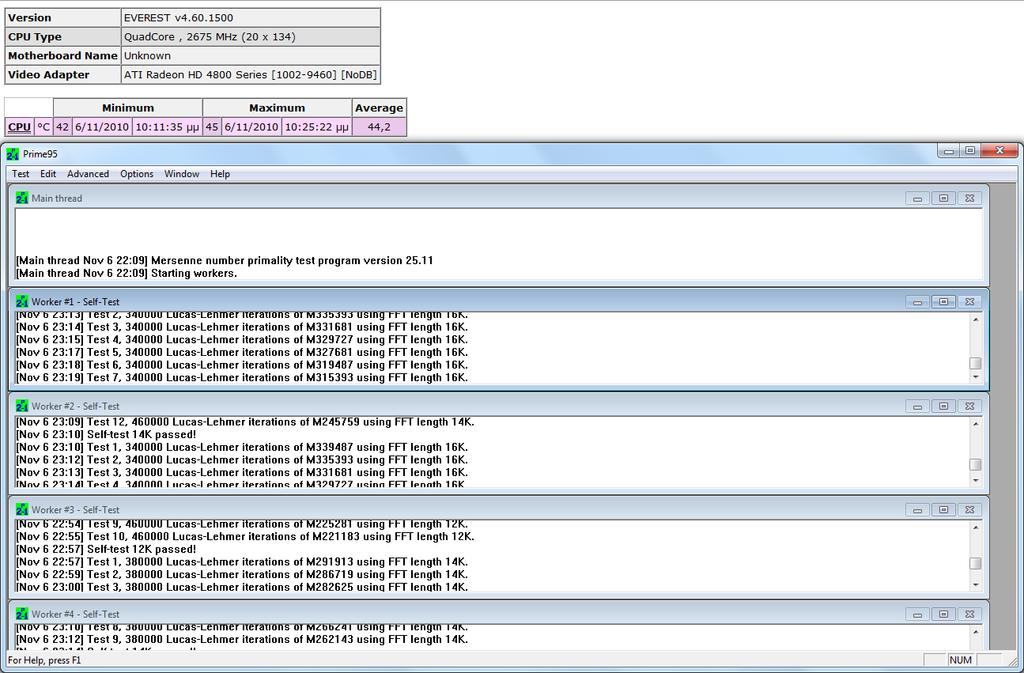Click the 'Self-test 12K passed!' line
Image resolution: width=1024 pixels, height=673 pixels.
[x=106, y=549]
